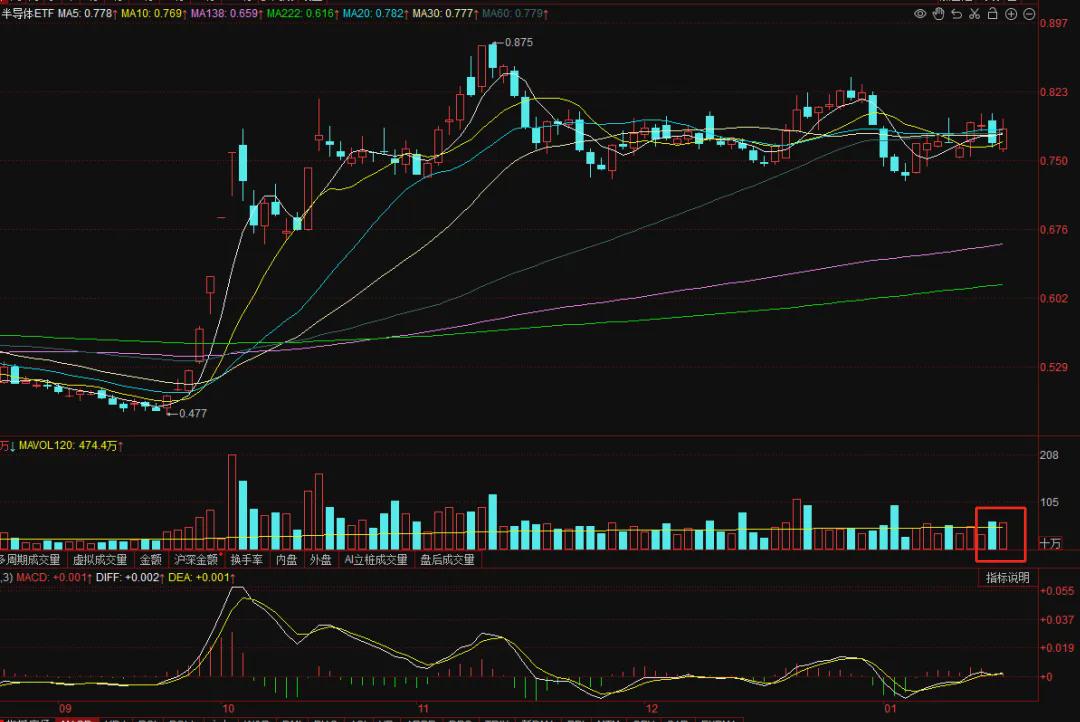
Task: Click the 0.676 price axis label
Action: 1054,229
